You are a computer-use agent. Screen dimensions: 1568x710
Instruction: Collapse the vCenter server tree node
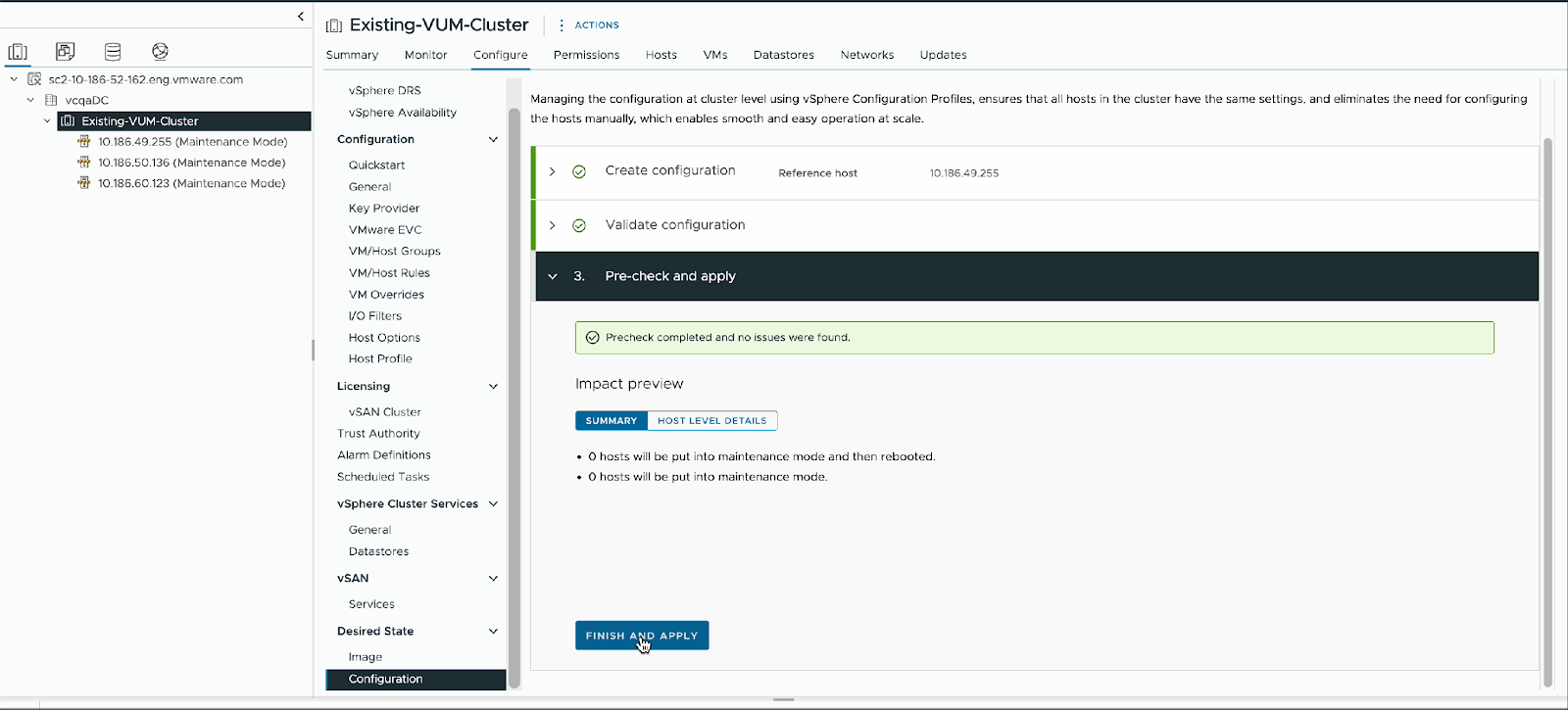(14, 79)
